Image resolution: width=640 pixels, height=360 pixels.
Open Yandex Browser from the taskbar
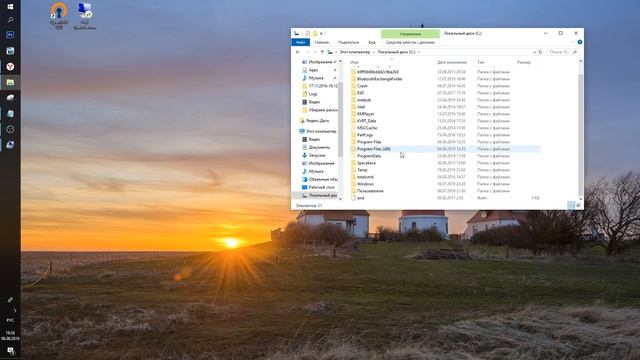point(10,67)
